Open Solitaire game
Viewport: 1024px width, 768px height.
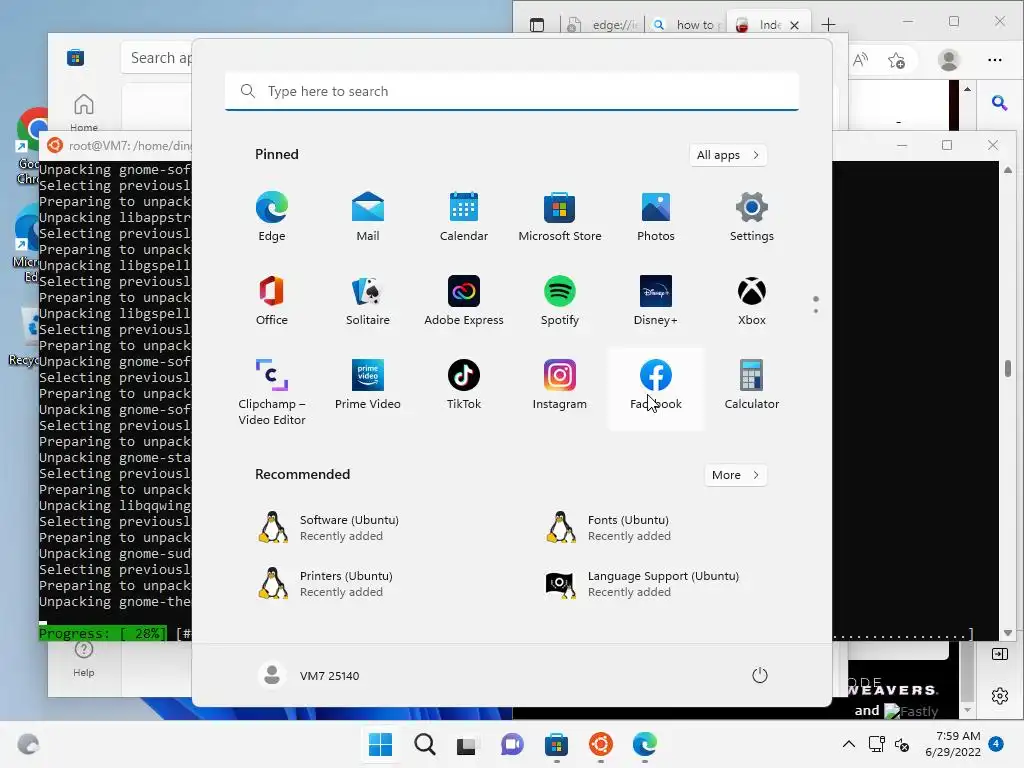(x=368, y=300)
